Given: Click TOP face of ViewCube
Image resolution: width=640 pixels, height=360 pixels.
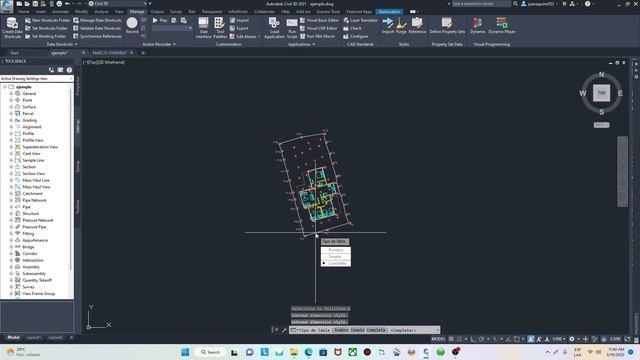Looking at the screenshot, I should (601, 93).
